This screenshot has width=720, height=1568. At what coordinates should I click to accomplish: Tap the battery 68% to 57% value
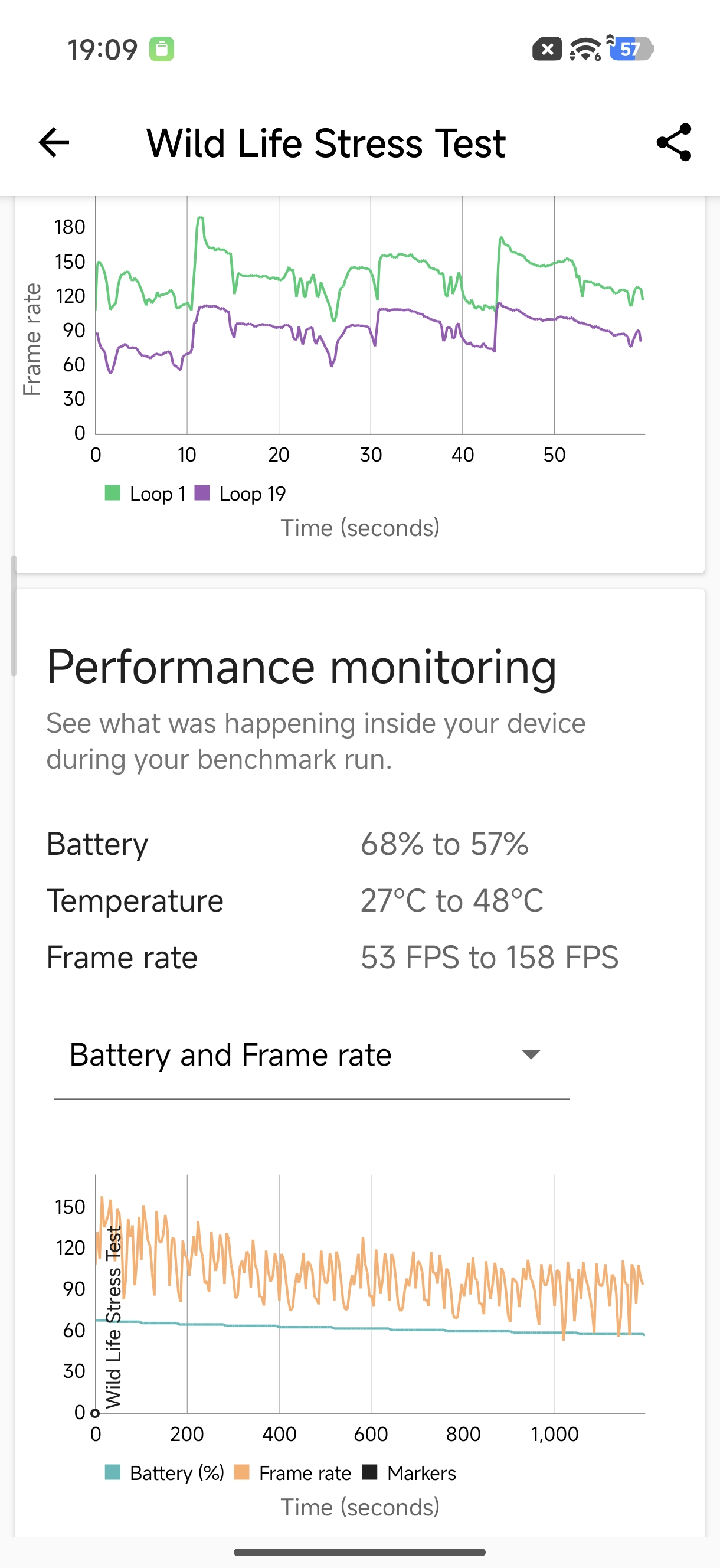click(444, 844)
